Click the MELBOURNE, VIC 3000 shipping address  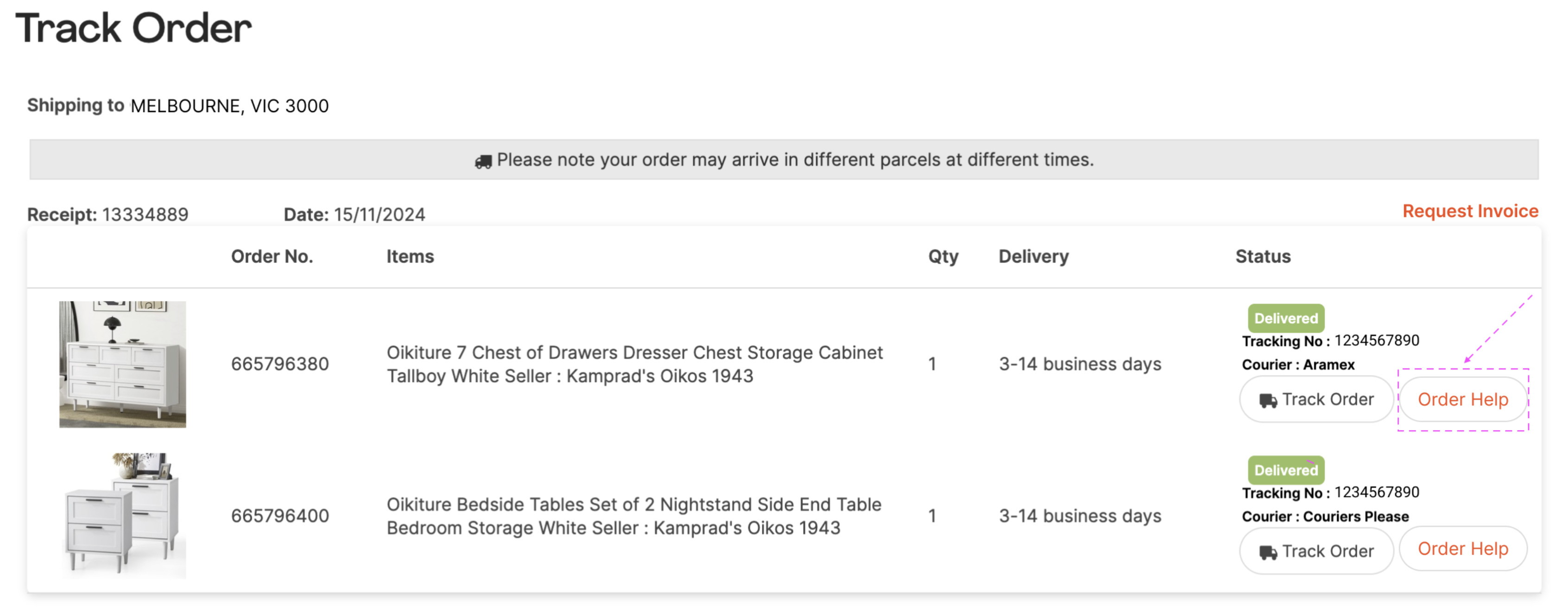tap(229, 106)
